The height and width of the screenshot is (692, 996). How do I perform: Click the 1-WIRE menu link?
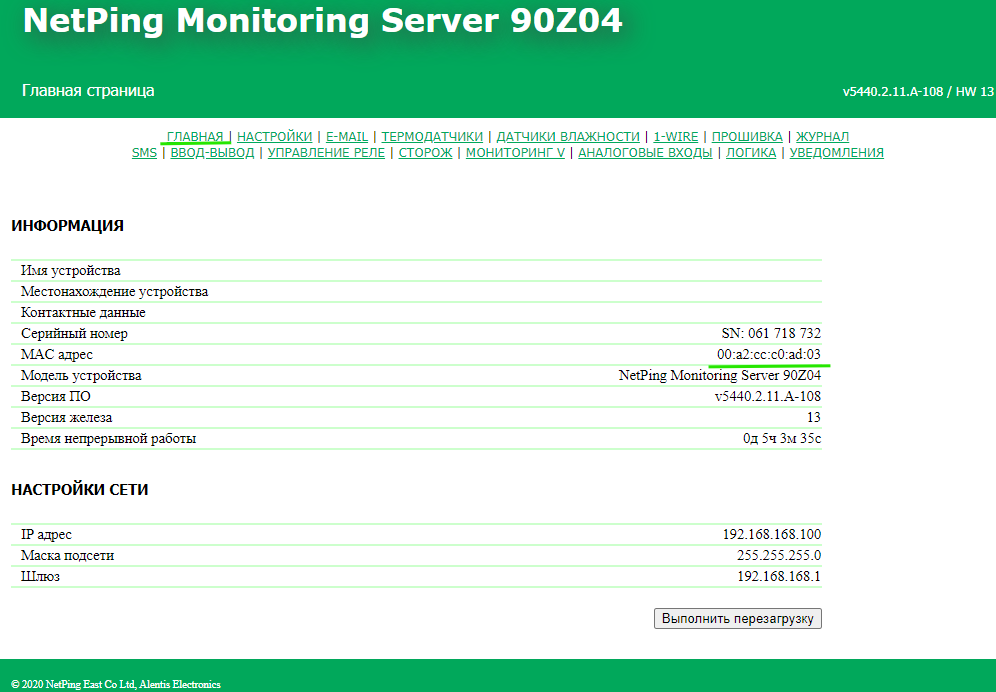pyautogui.click(x=676, y=137)
